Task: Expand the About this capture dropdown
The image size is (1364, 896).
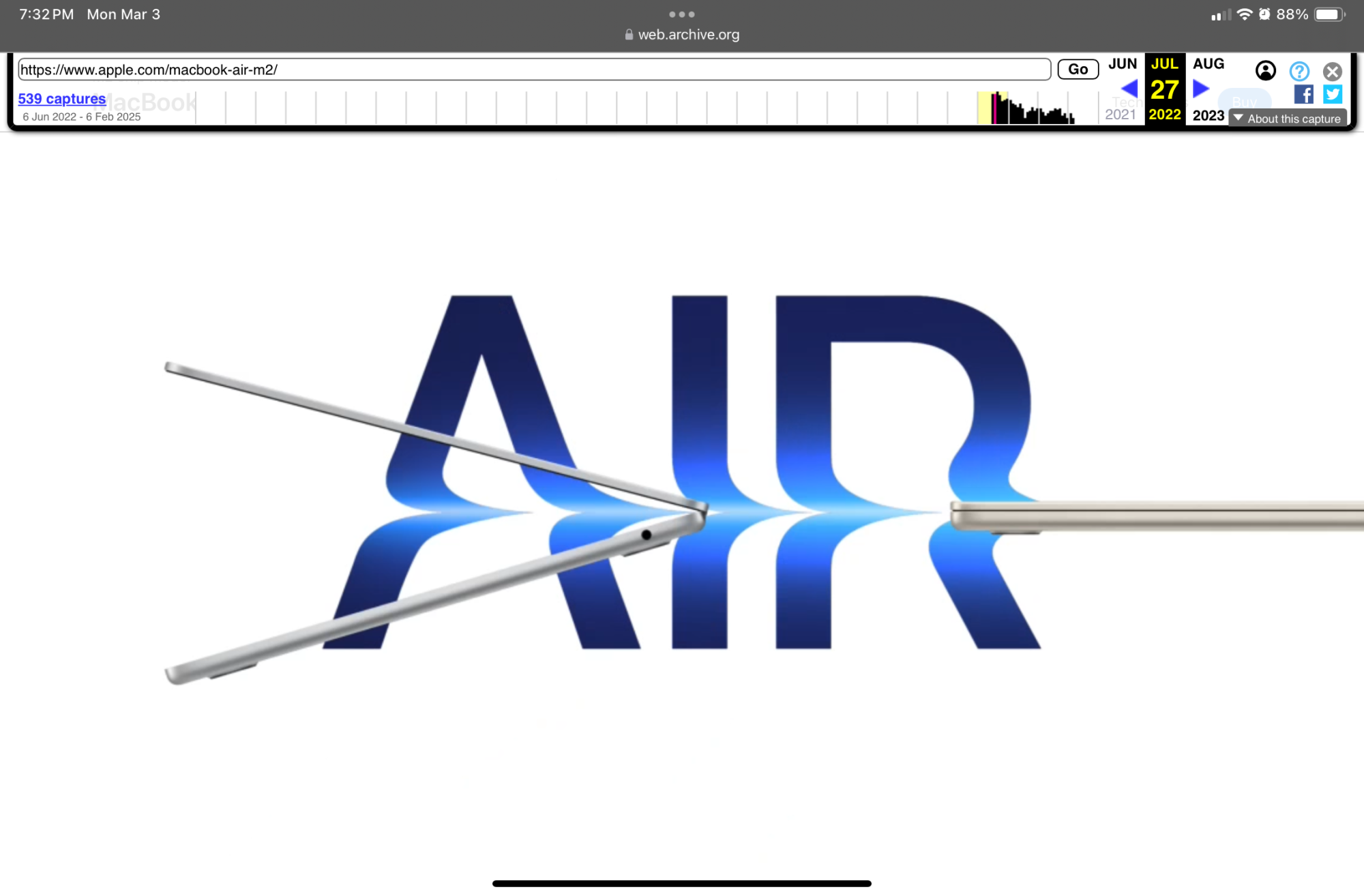Action: [1288, 119]
